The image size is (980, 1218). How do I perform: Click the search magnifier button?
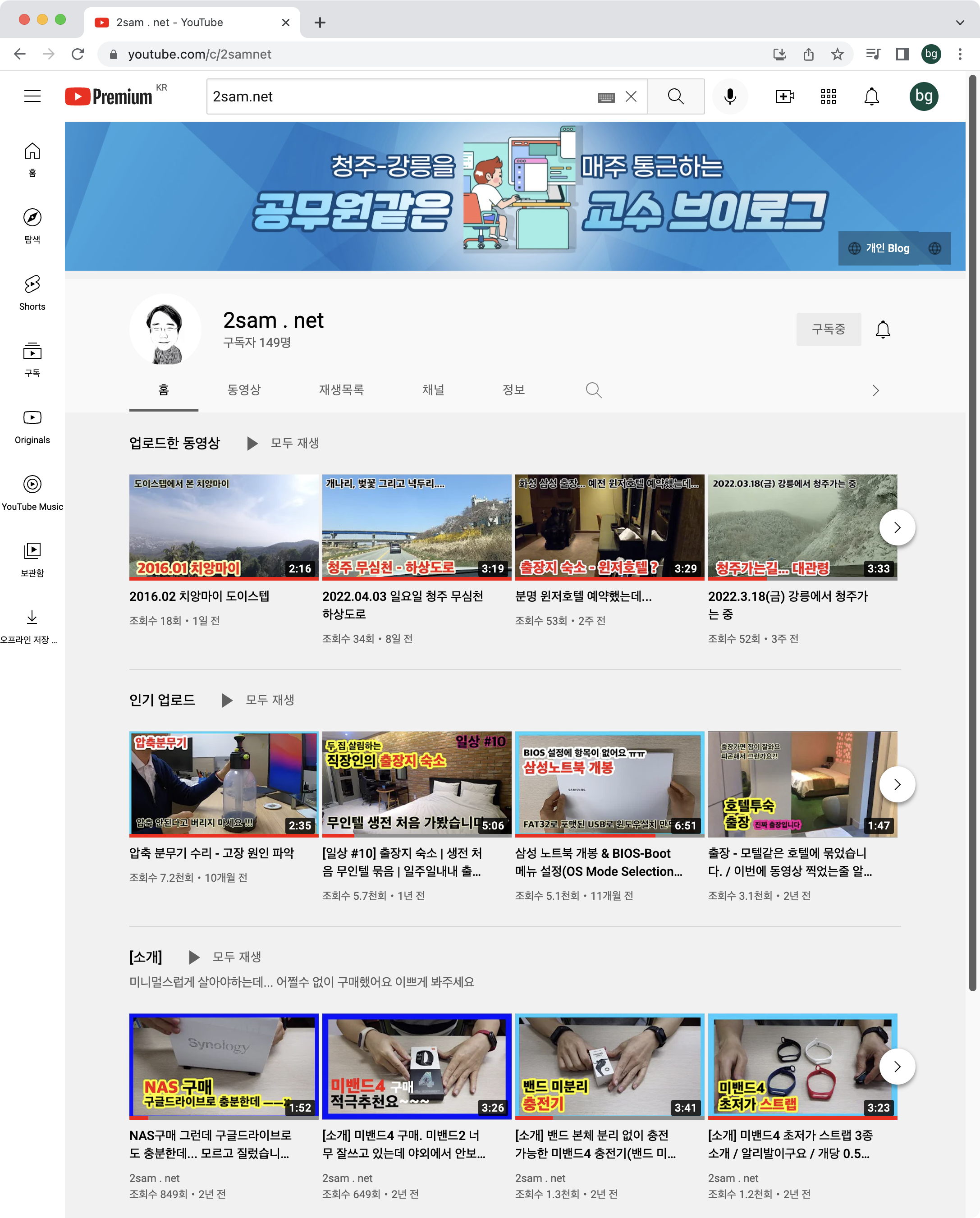tap(676, 96)
